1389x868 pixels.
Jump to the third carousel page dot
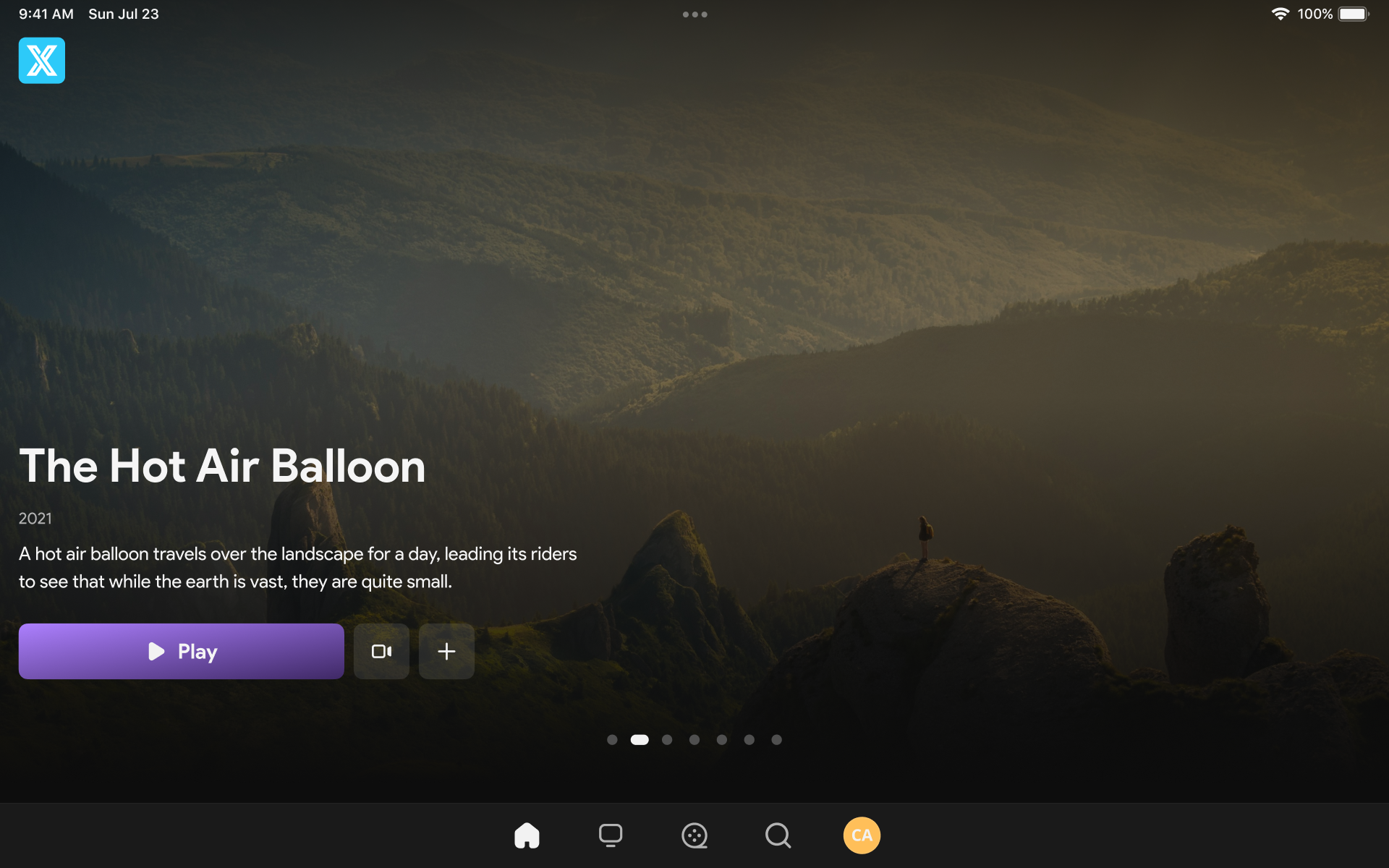667,739
